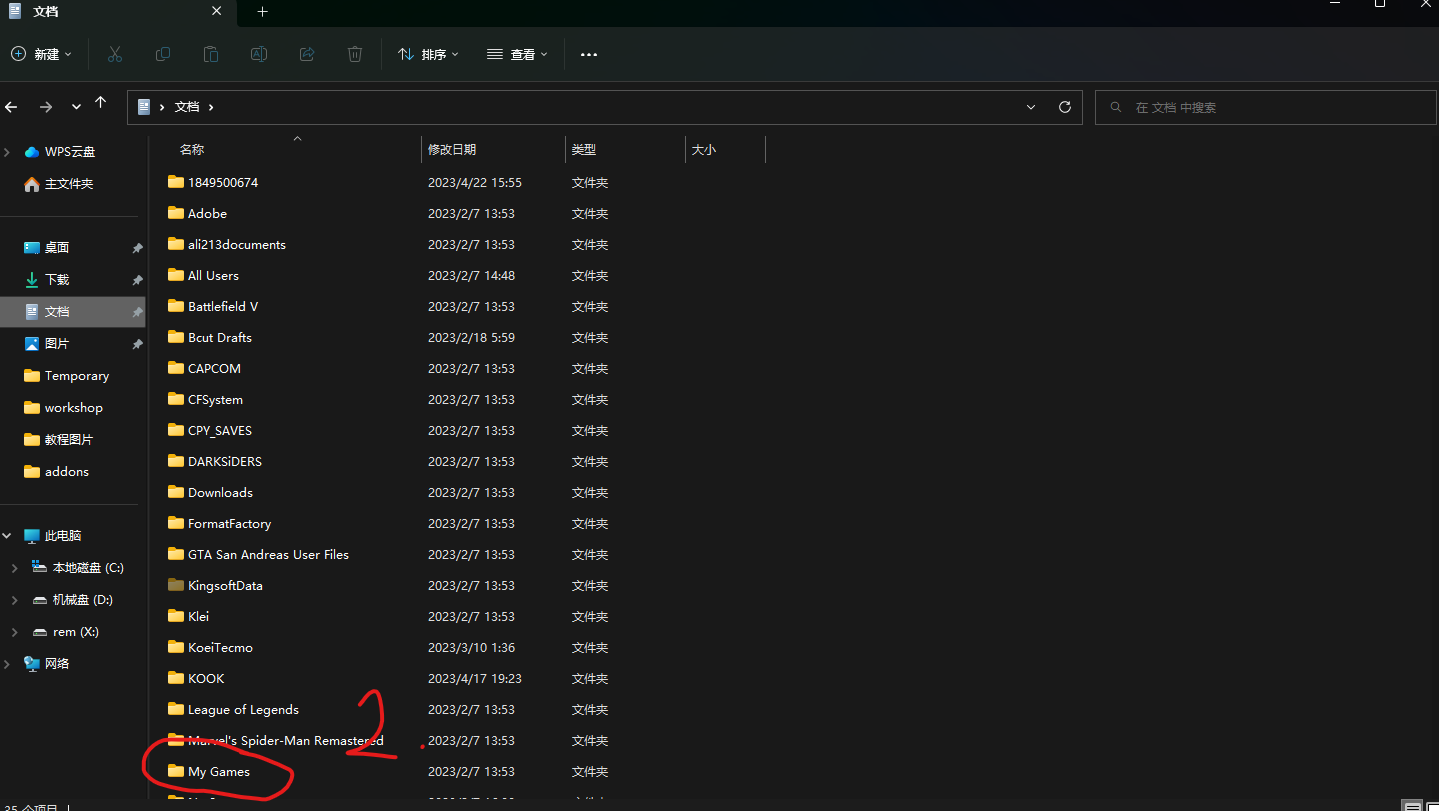Viewport: 1439px width, 811px height.
Task: Refresh the folder view
Action: [1064, 107]
